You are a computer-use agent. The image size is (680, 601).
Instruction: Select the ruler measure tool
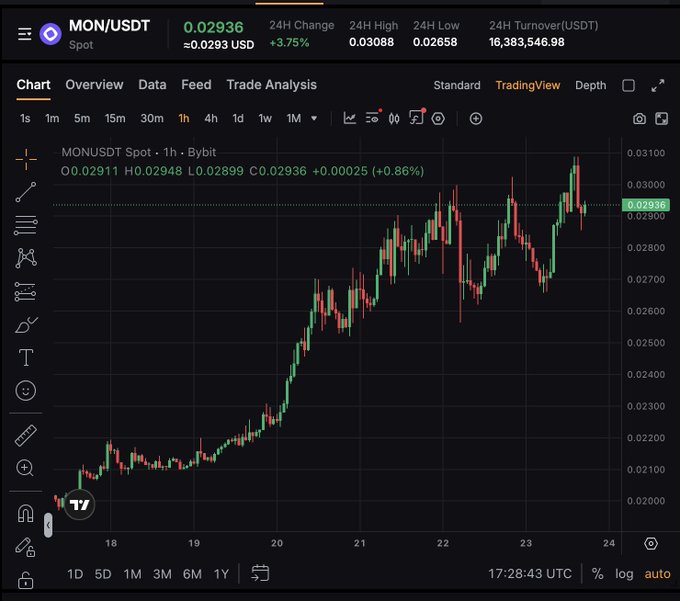(x=26, y=436)
